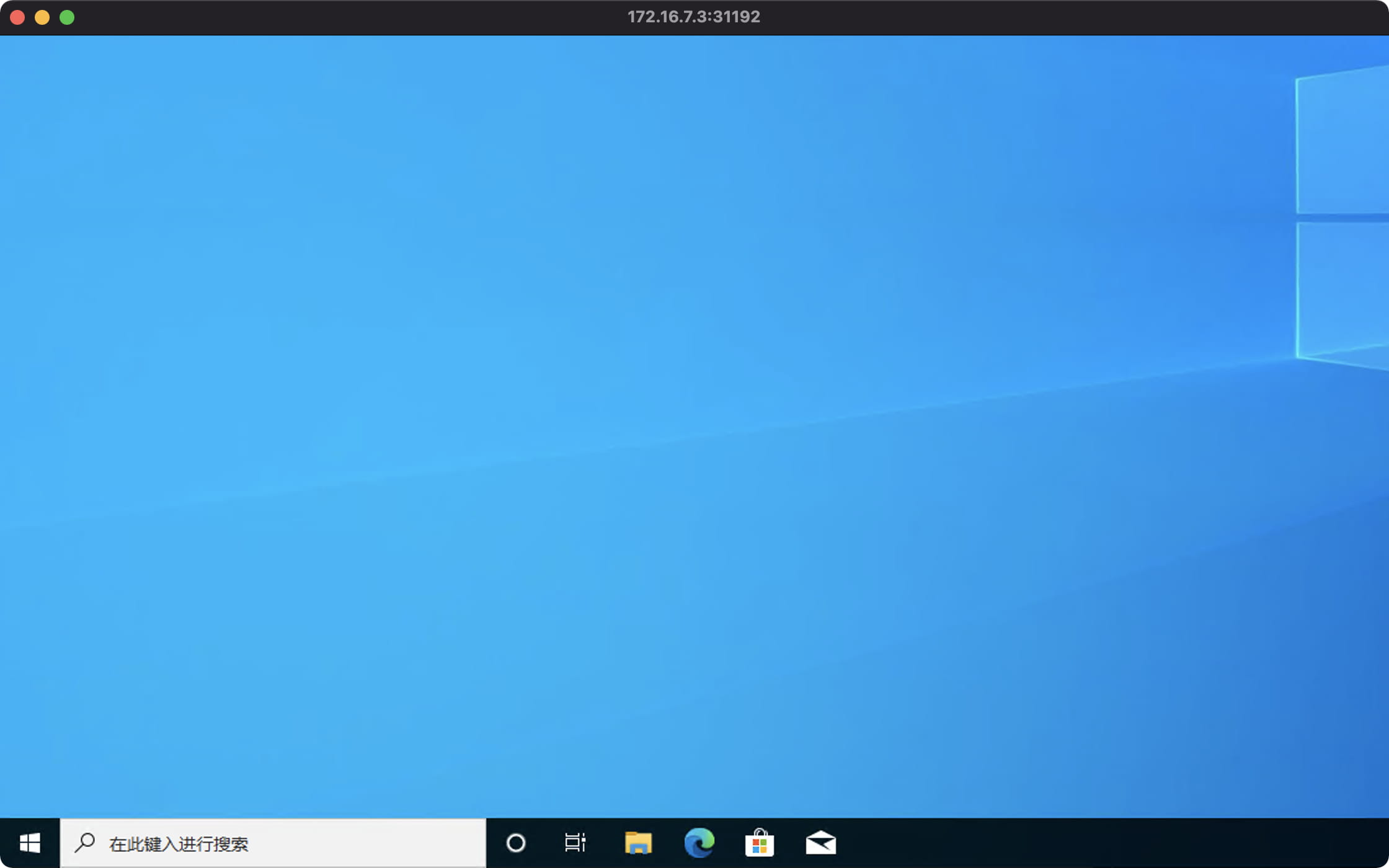Screen dimensions: 1389x868
Task: Click the 172.16.7.3:31192 window title
Action: (693, 17)
